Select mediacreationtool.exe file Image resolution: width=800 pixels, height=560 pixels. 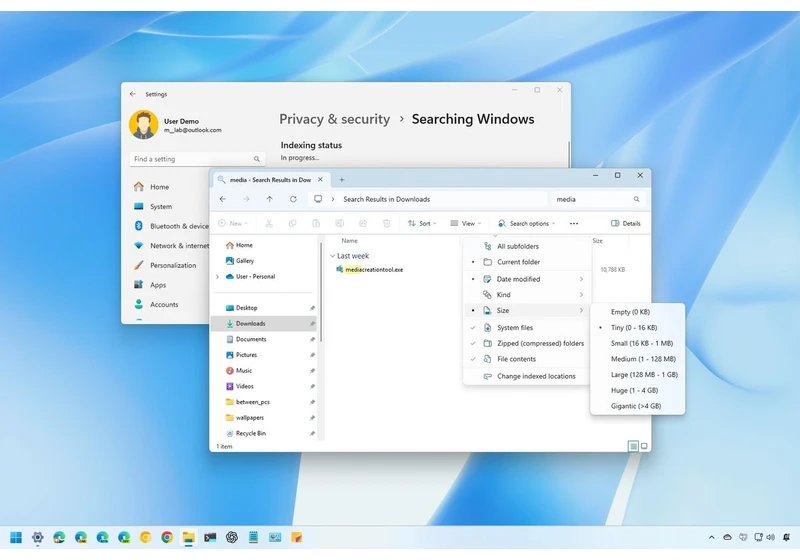click(x=374, y=270)
